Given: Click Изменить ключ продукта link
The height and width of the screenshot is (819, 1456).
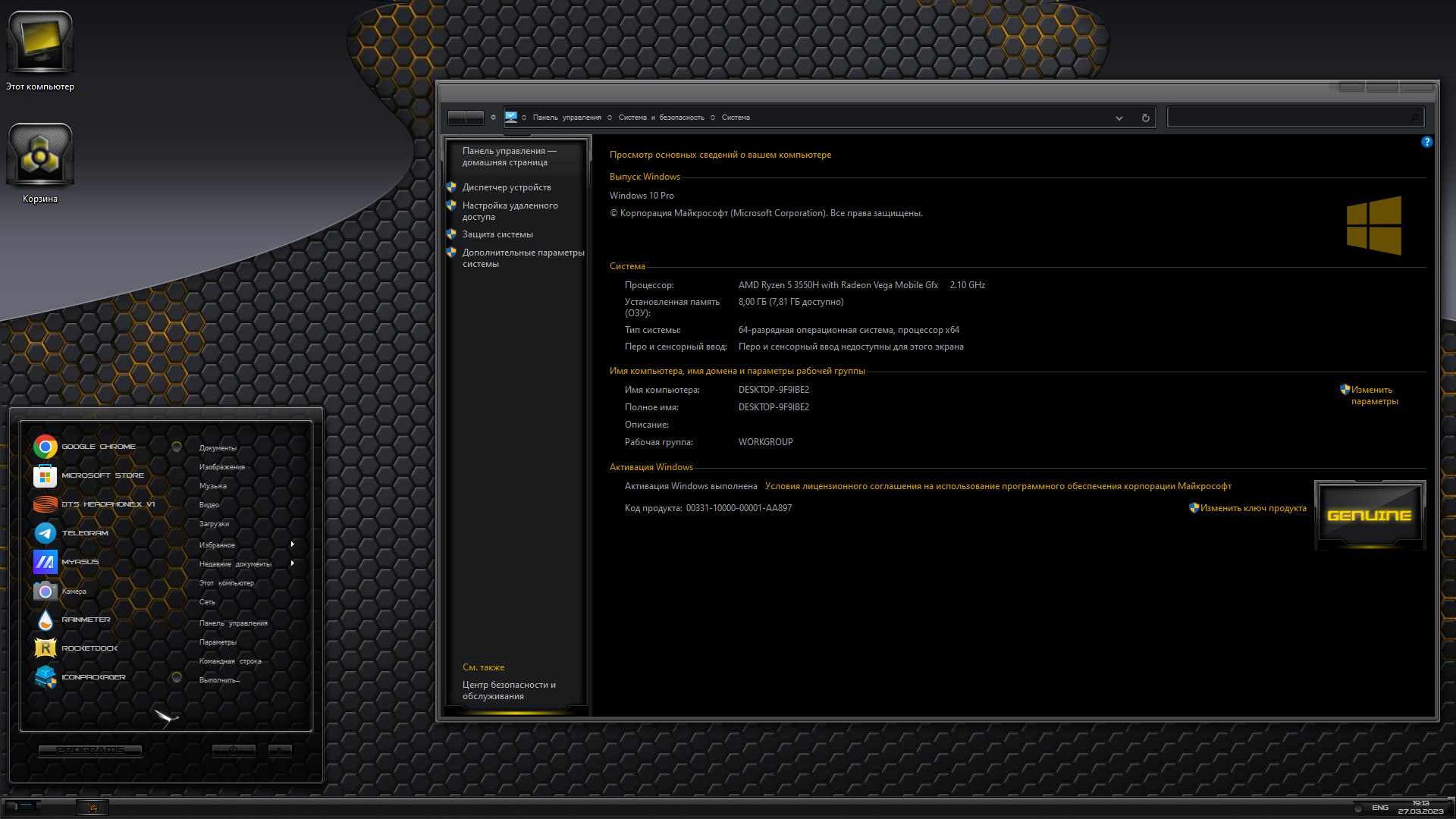Looking at the screenshot, I should (x=1253, y=508).
